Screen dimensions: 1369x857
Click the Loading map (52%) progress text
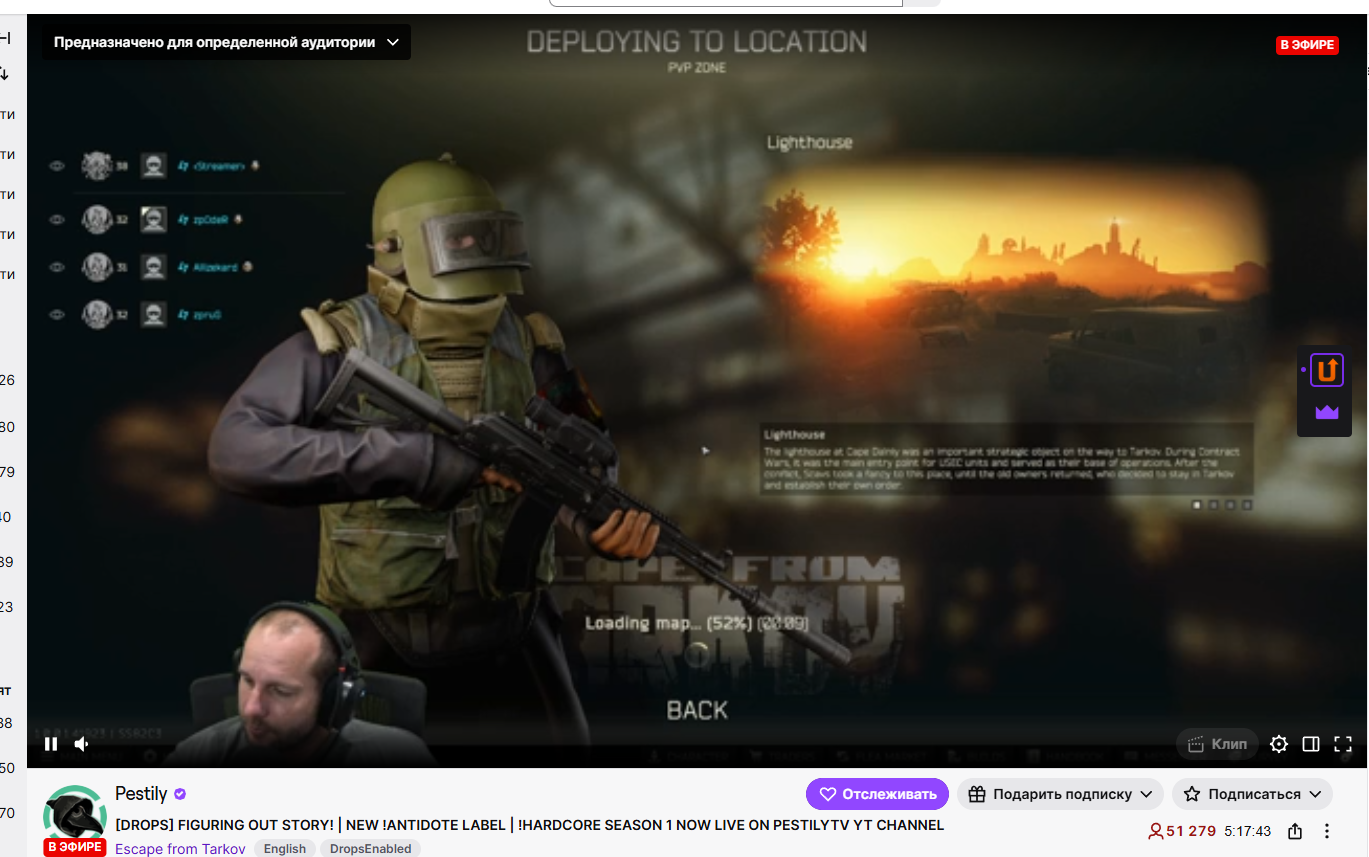(697, 623)
